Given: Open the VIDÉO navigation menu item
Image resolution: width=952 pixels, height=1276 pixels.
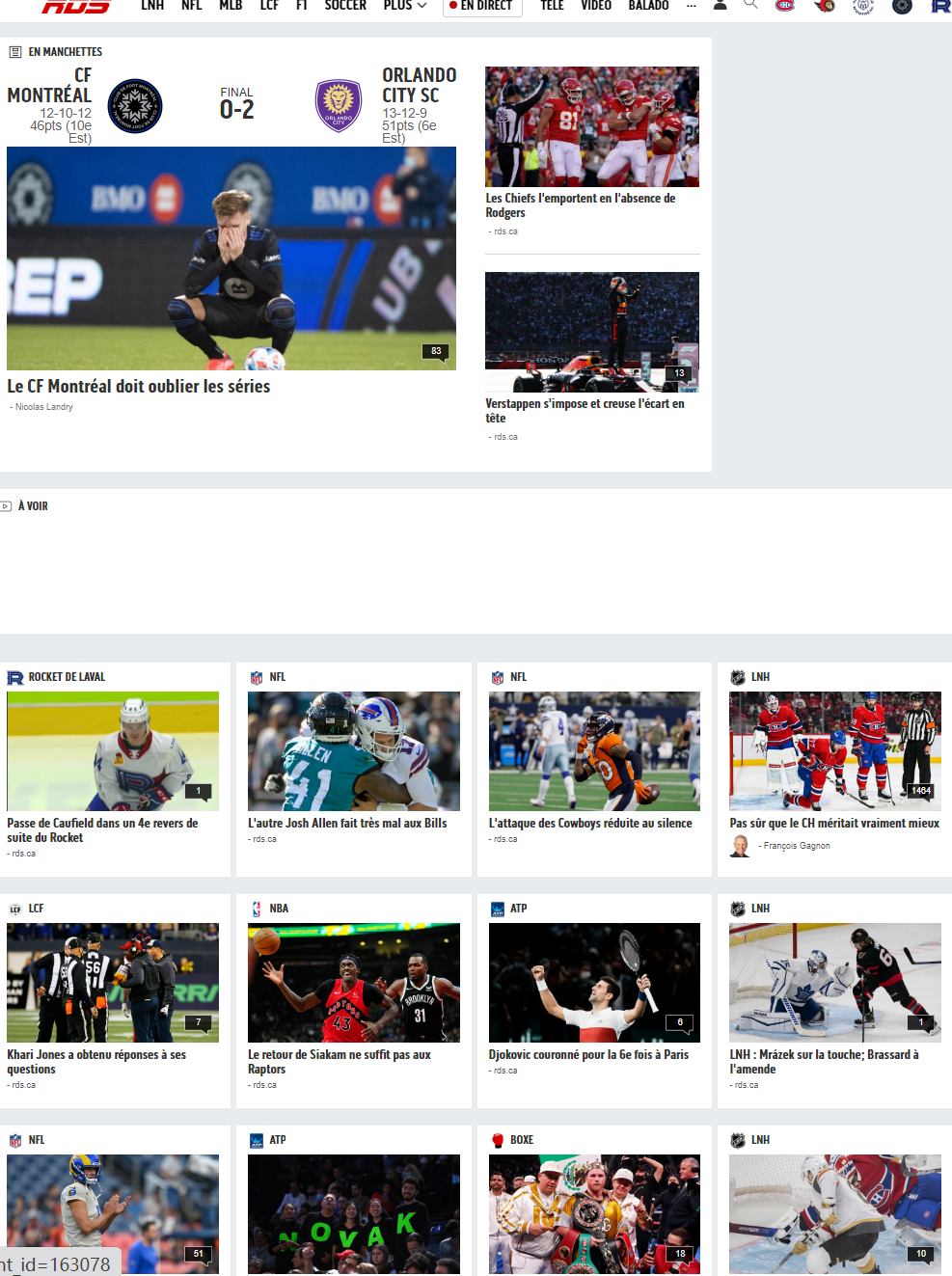Looking at the screenshot, I should [596, 5].
